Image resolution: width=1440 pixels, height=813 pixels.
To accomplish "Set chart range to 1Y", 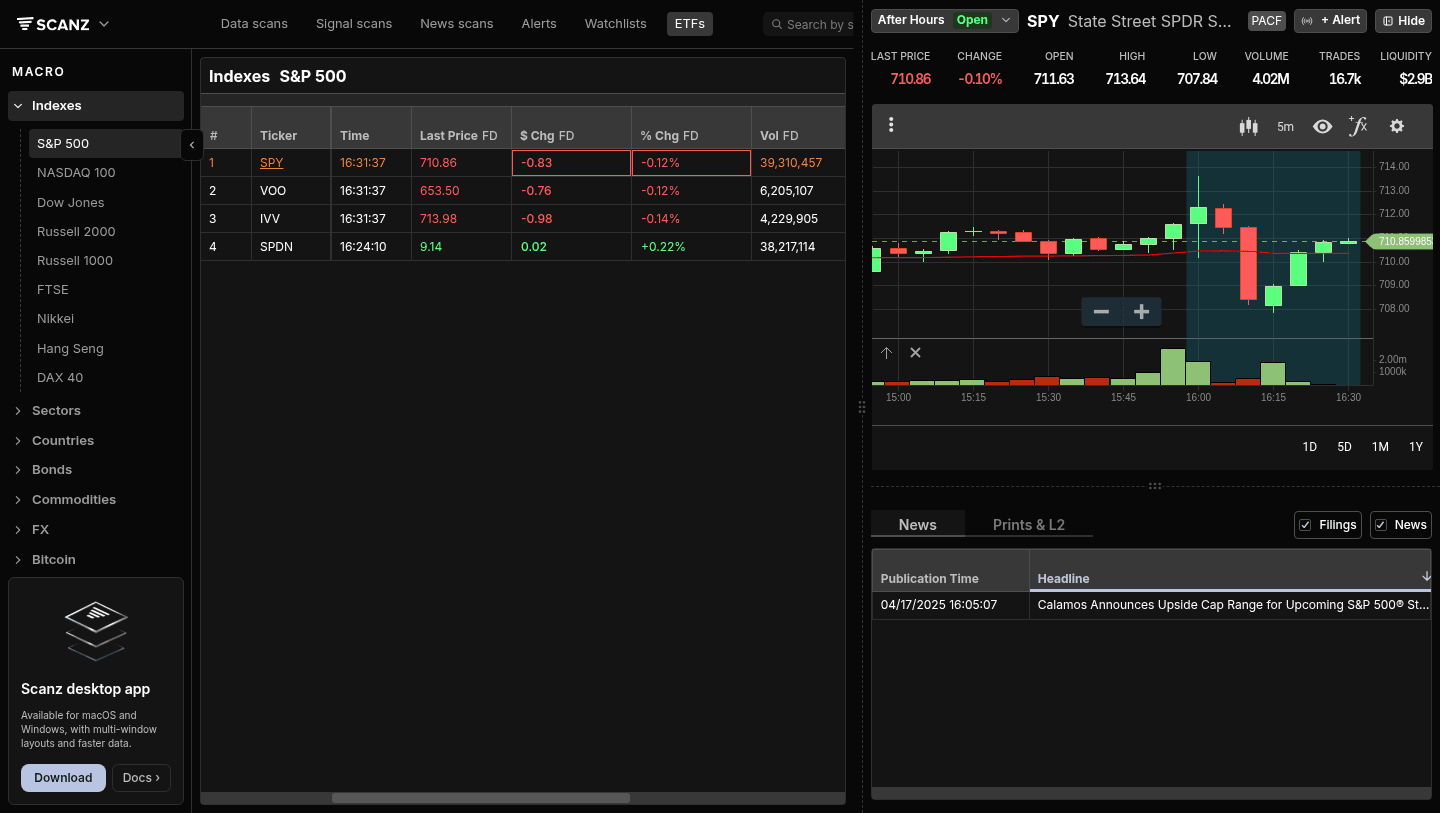I will pyautogui.click(x=1416, y=447).
